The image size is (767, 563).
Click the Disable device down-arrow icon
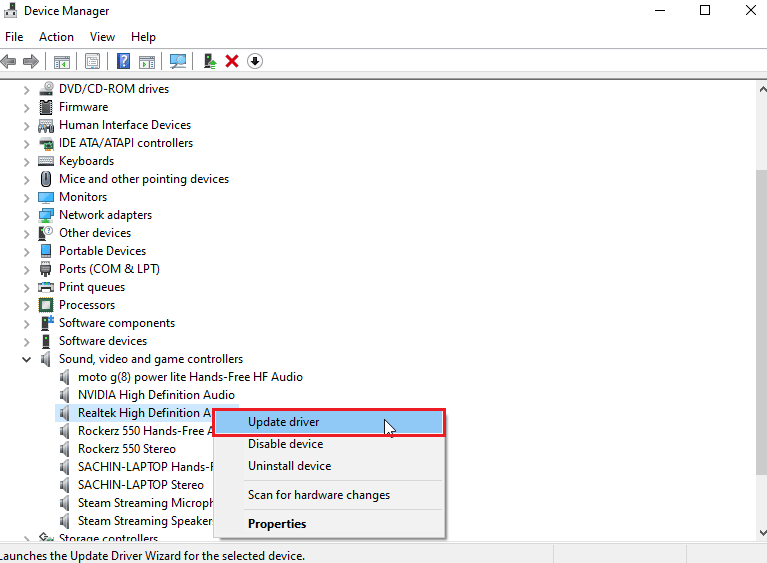255,61
